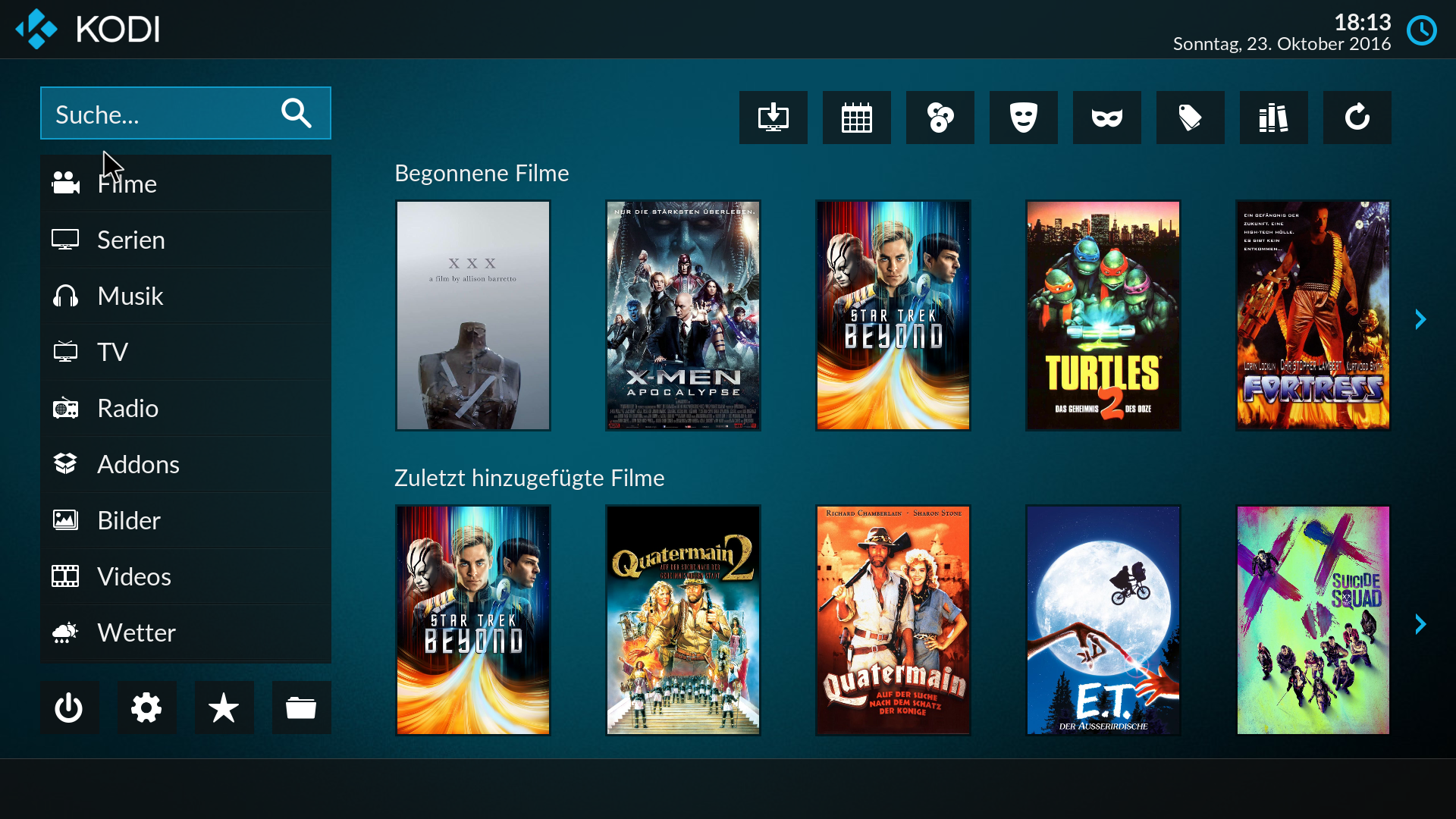This screenshot has width=1456, height=819.
Task: Click the date Sonntag, 23. Oktober 2016
Action: coord(1282,44)
